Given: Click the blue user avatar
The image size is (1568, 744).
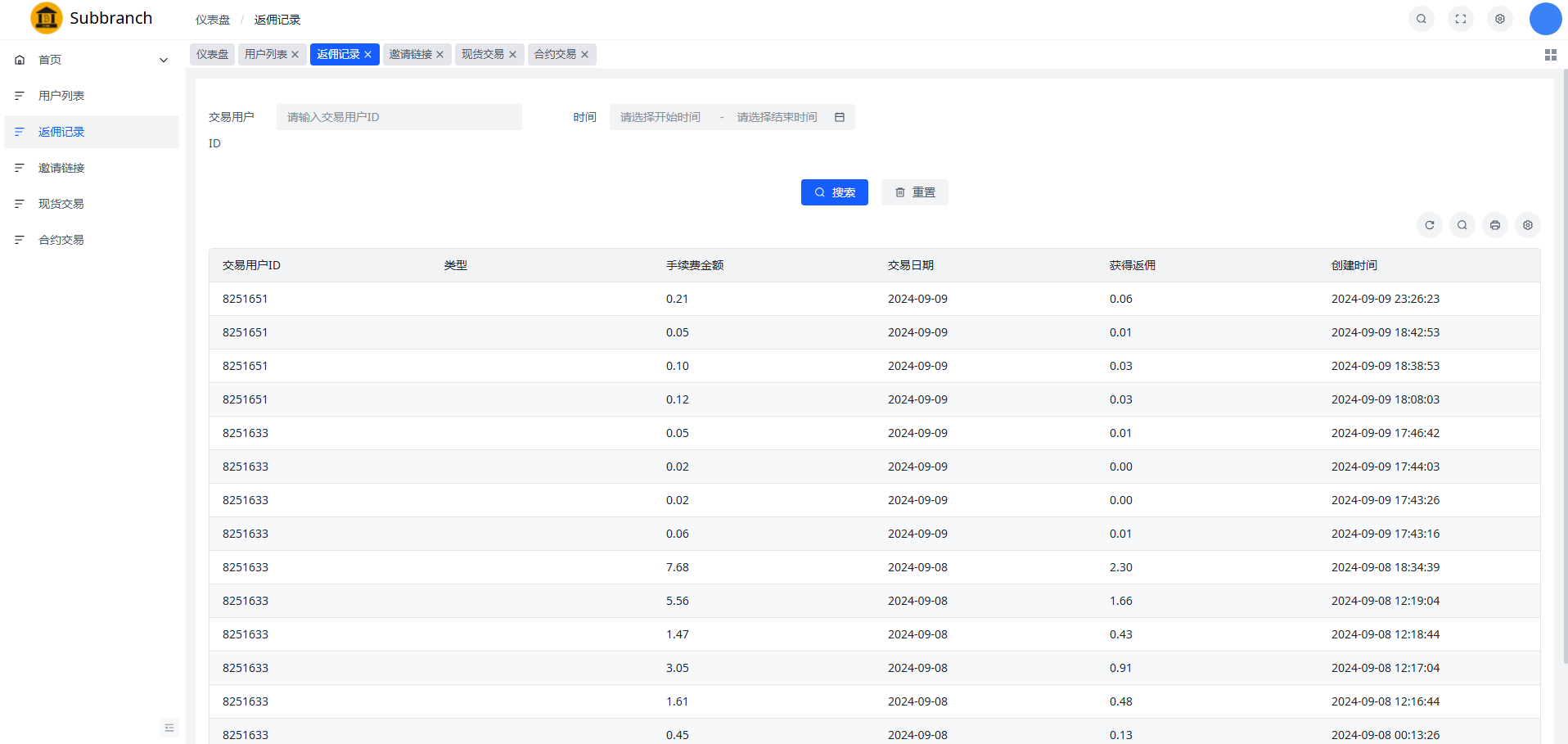Looking at the screenshot, I should [x=1545, y=19].
